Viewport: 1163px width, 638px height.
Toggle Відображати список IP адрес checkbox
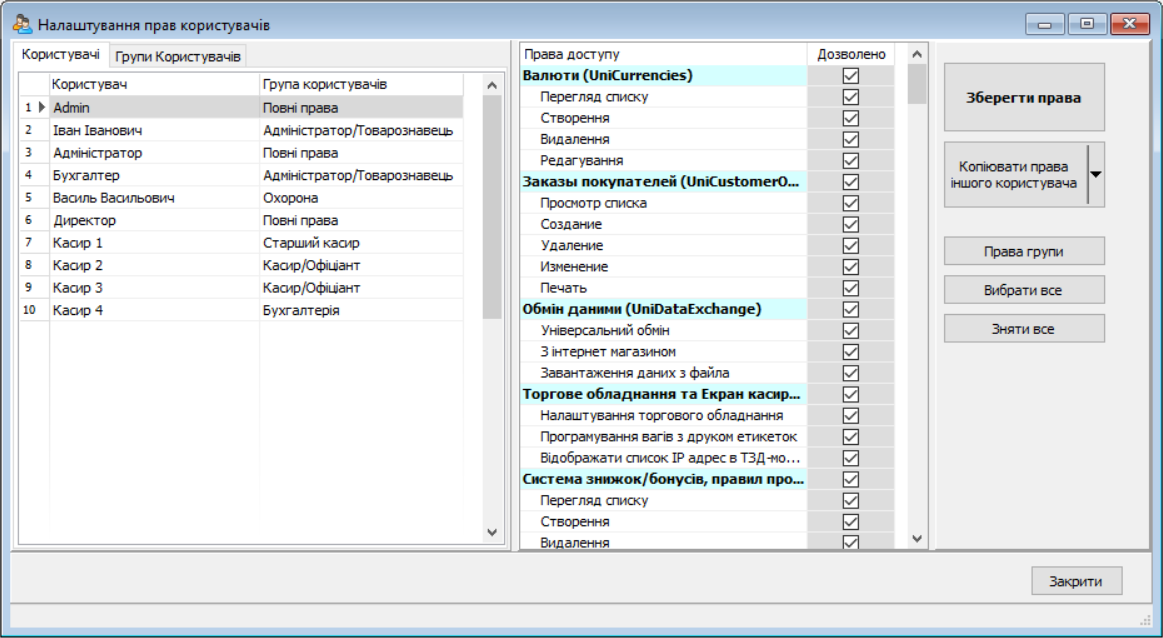click(851, 458)
